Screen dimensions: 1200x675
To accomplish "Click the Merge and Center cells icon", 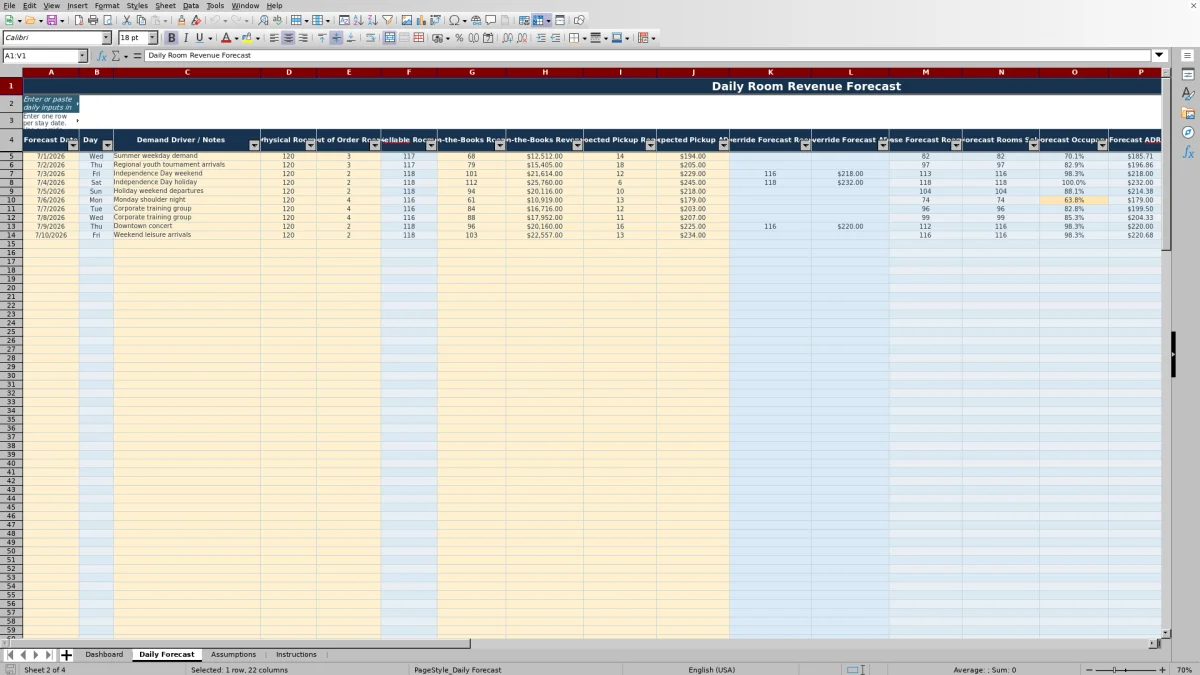I will click(x=390, y=38).
